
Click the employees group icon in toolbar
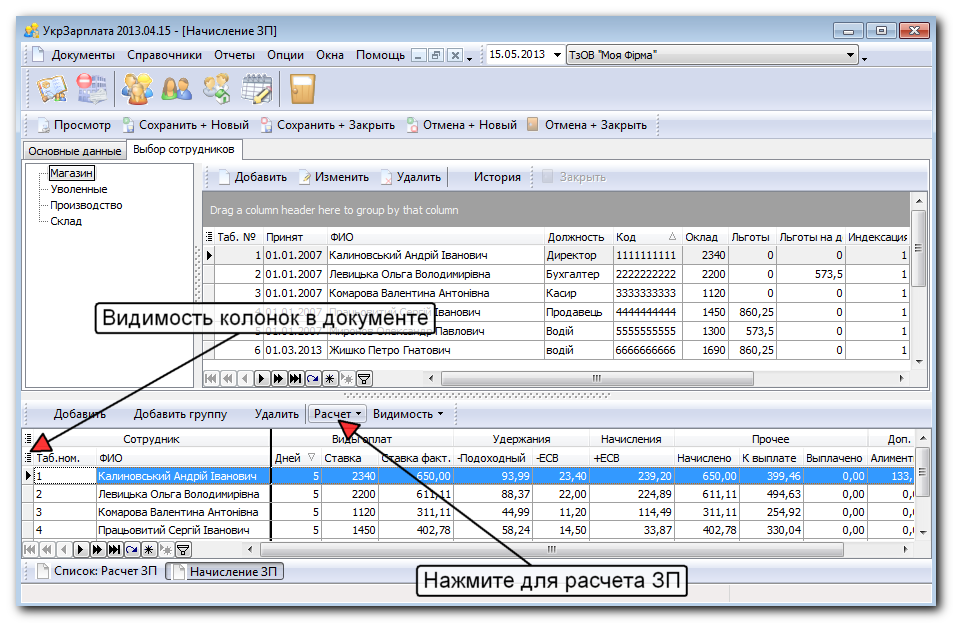coord(138,89)
